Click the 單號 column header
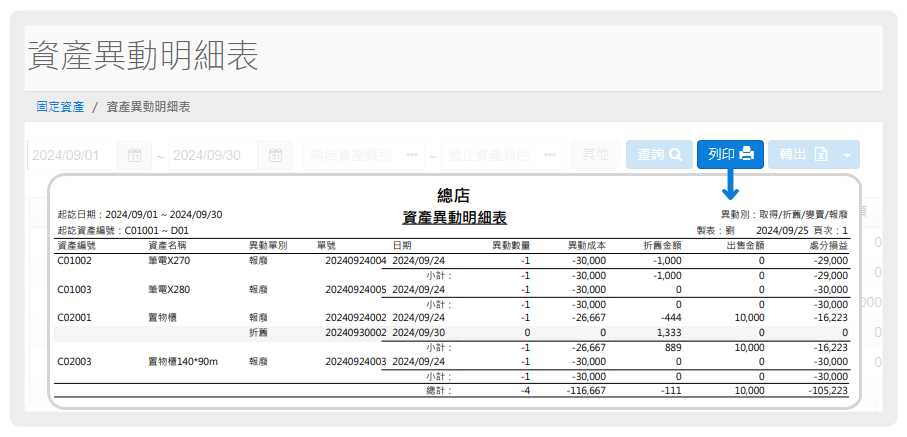This screenshot has height=437, width=907. tap(326, 245)
